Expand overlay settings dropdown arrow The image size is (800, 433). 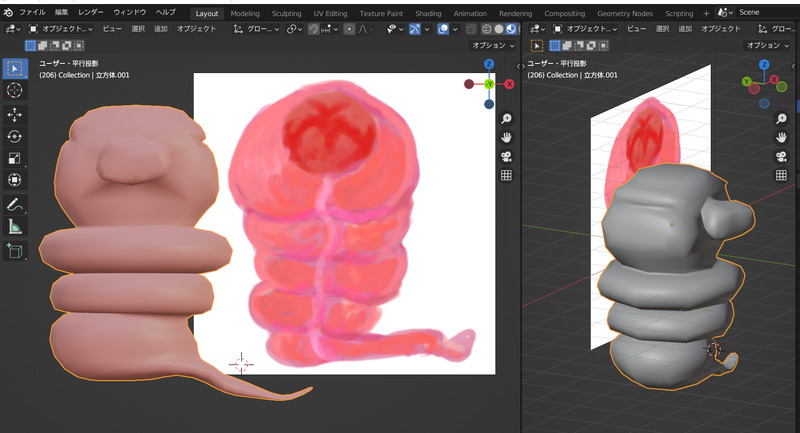455,29
